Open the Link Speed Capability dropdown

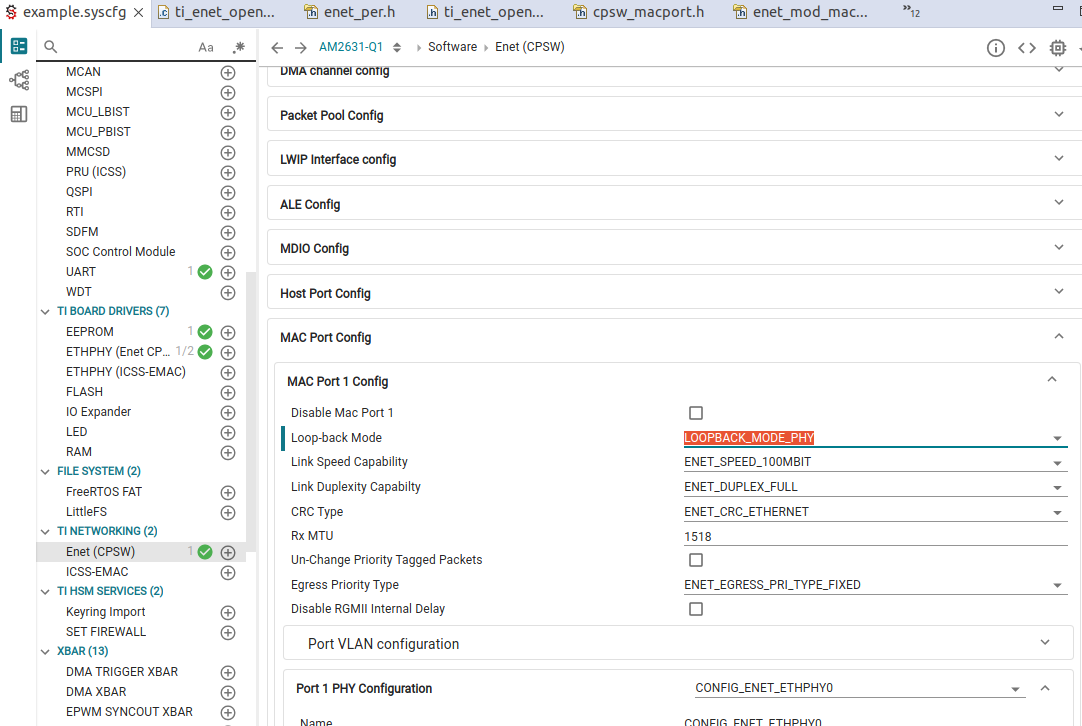[875, 462]
